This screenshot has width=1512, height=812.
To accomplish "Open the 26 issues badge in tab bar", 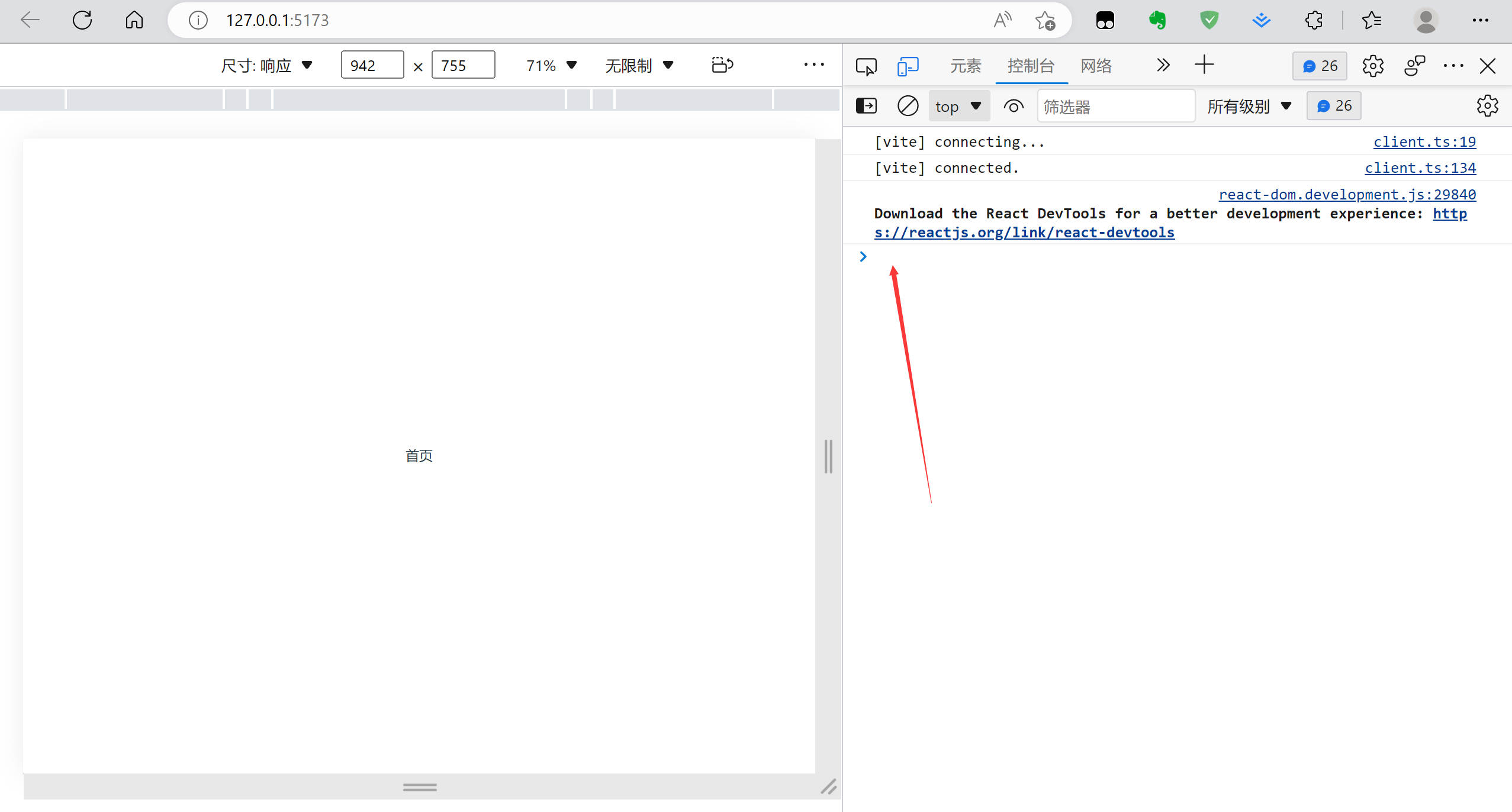I will pyautogui.click(x=1320, y=66).
